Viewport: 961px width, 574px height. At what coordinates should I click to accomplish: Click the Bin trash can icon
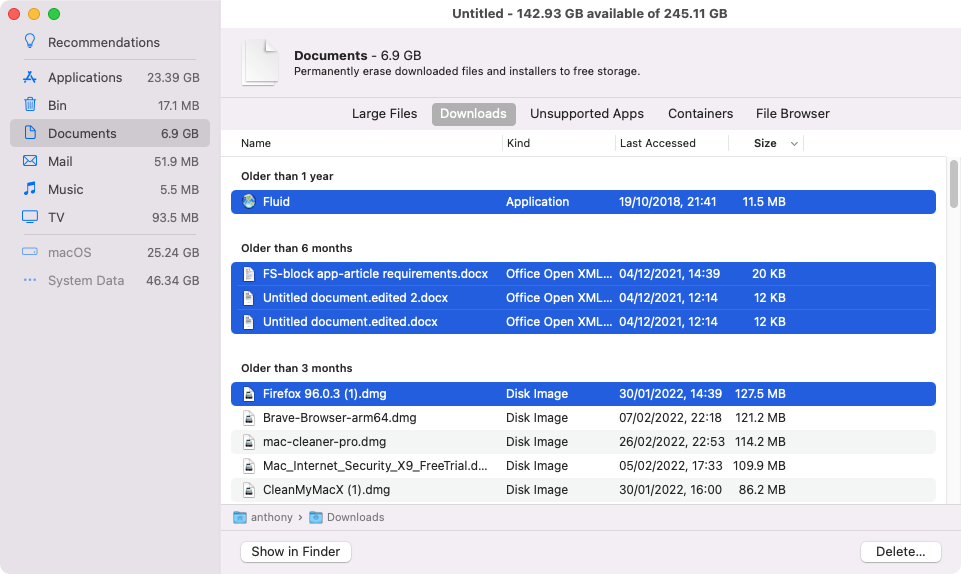29,105
